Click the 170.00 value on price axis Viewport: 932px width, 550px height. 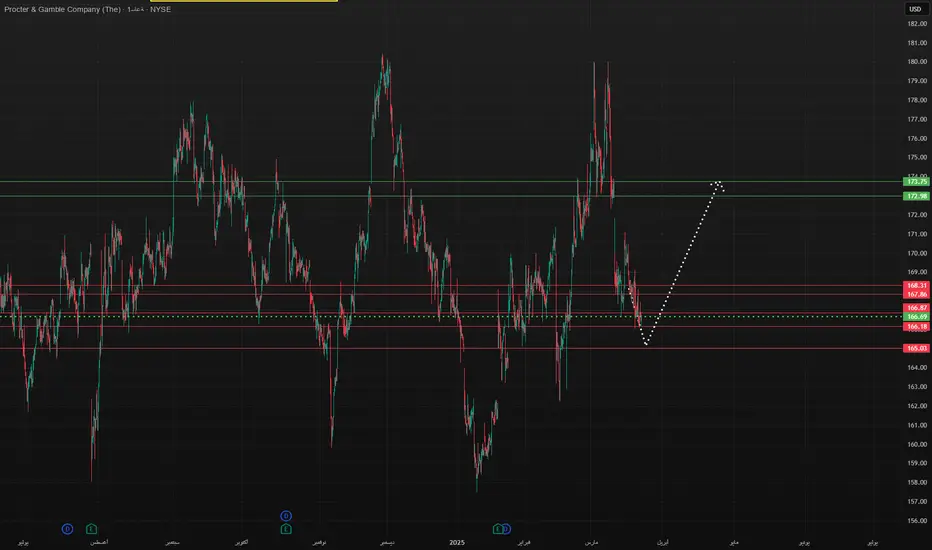coord(917,253)
